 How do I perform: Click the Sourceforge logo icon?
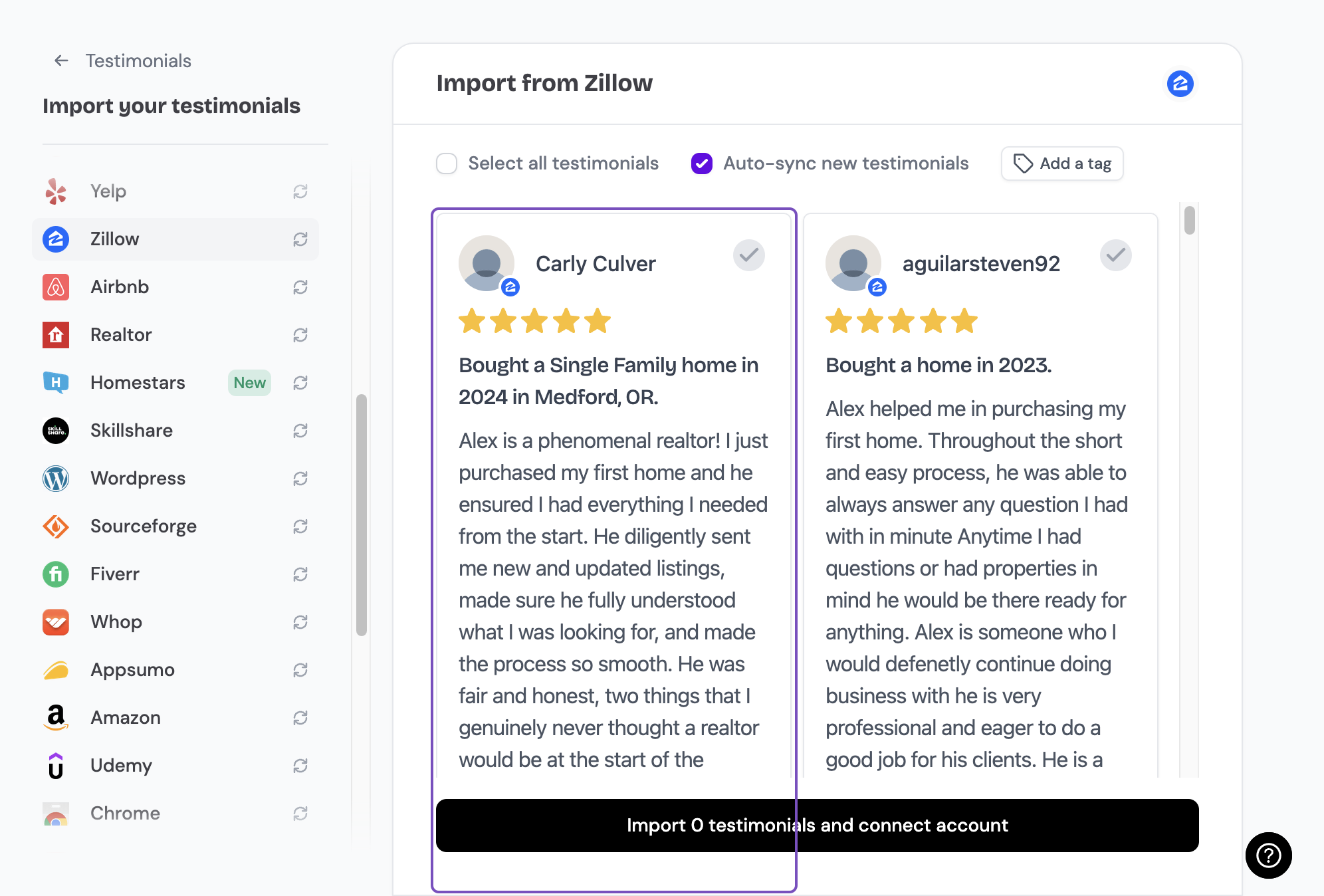click(x=56, y=526)
